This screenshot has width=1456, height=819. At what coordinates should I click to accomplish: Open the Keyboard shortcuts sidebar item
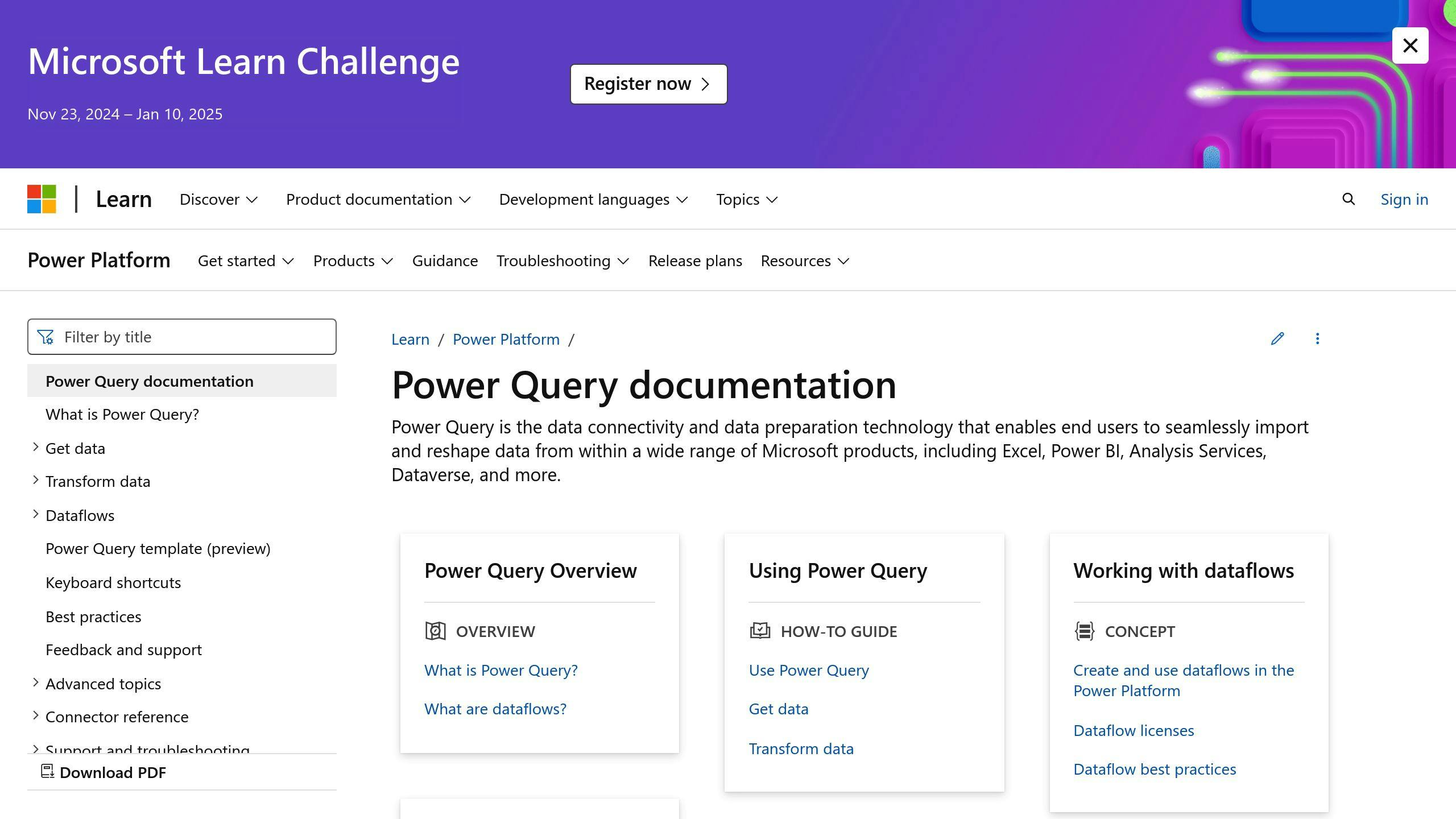tap(113, 582)
